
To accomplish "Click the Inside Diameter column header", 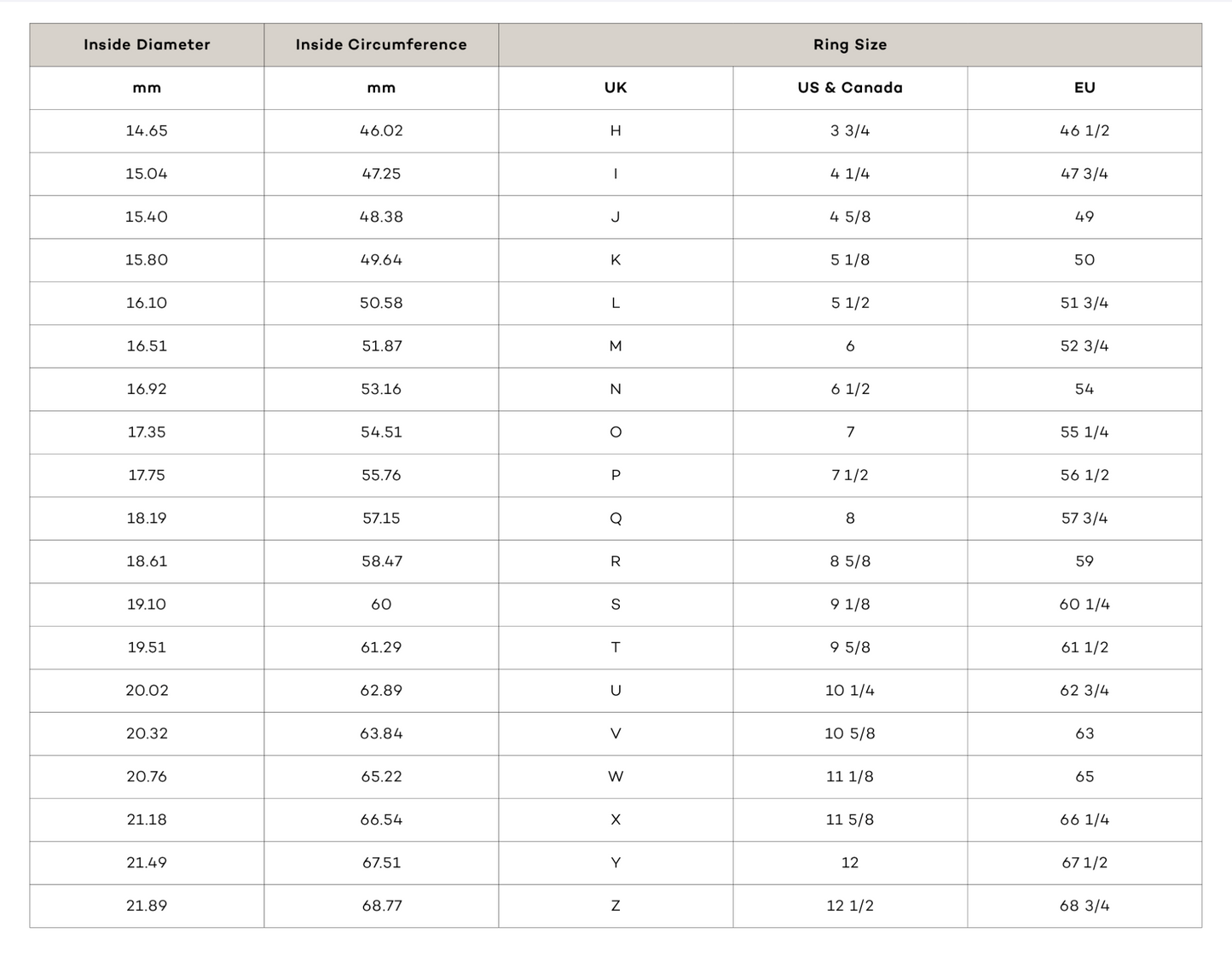I will pyautogui.click(x=147, y=45).
